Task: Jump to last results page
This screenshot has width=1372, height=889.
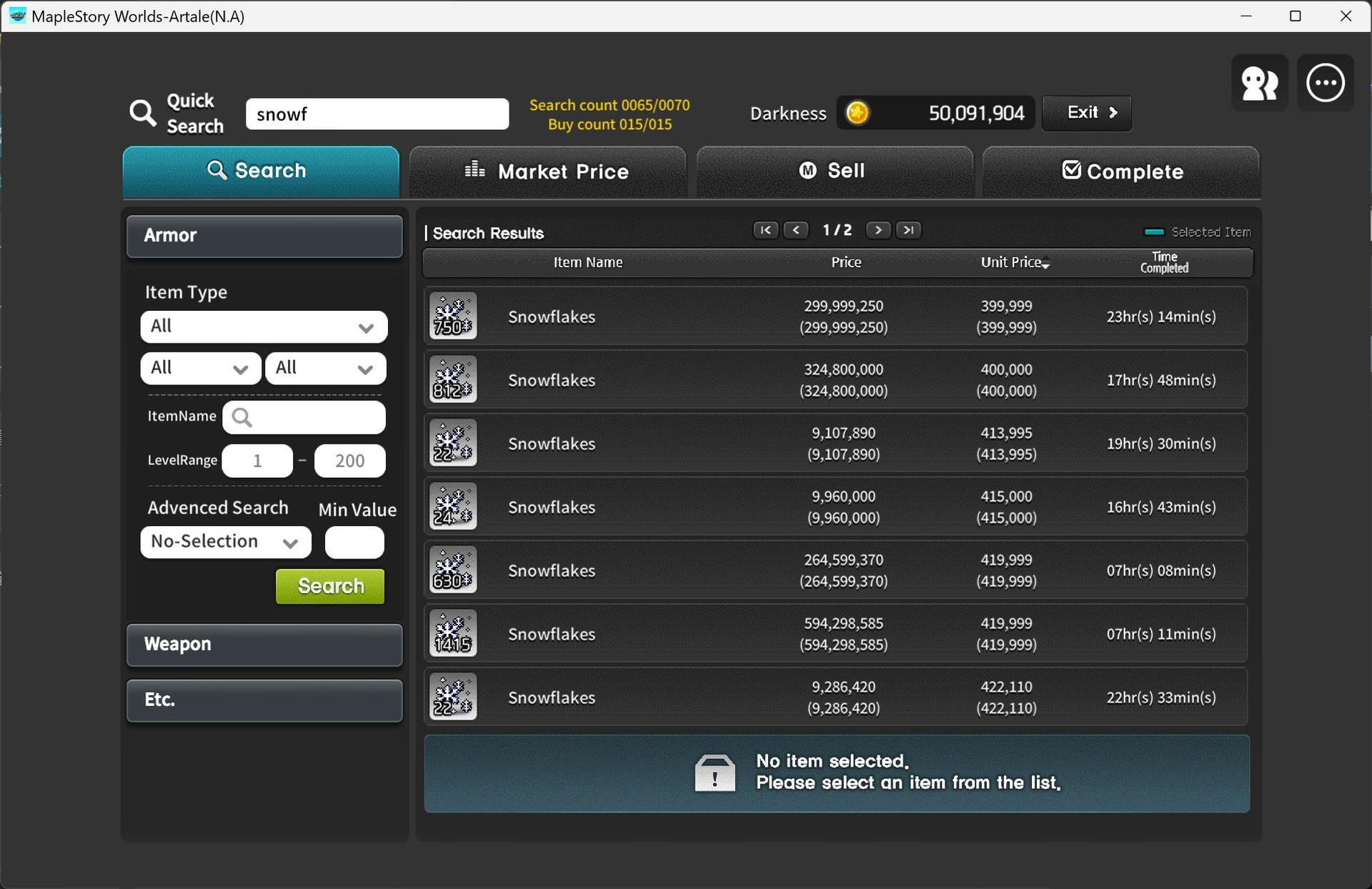Action: (908, 230)
